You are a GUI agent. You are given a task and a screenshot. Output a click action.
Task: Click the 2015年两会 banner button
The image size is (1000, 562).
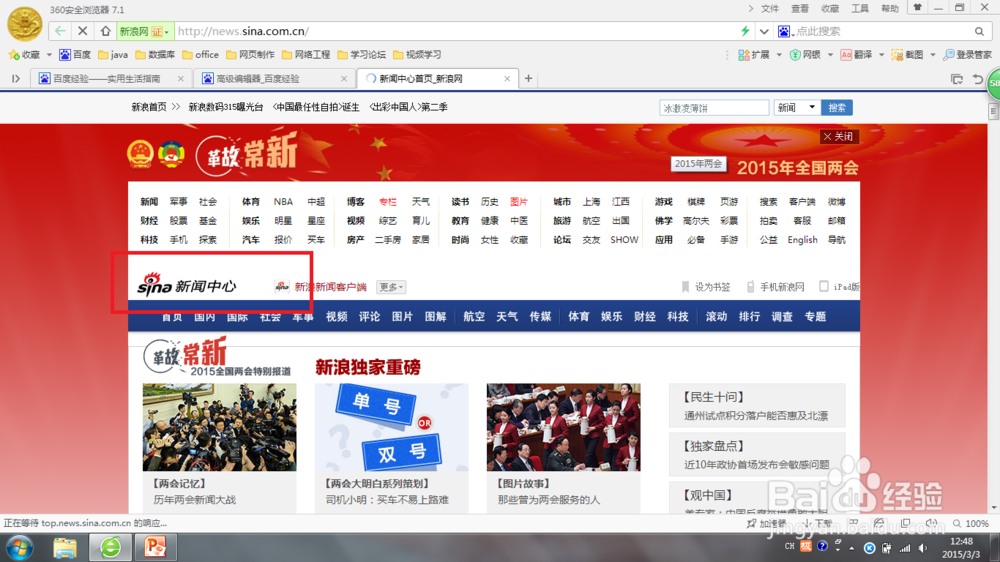tap(698, 164)
